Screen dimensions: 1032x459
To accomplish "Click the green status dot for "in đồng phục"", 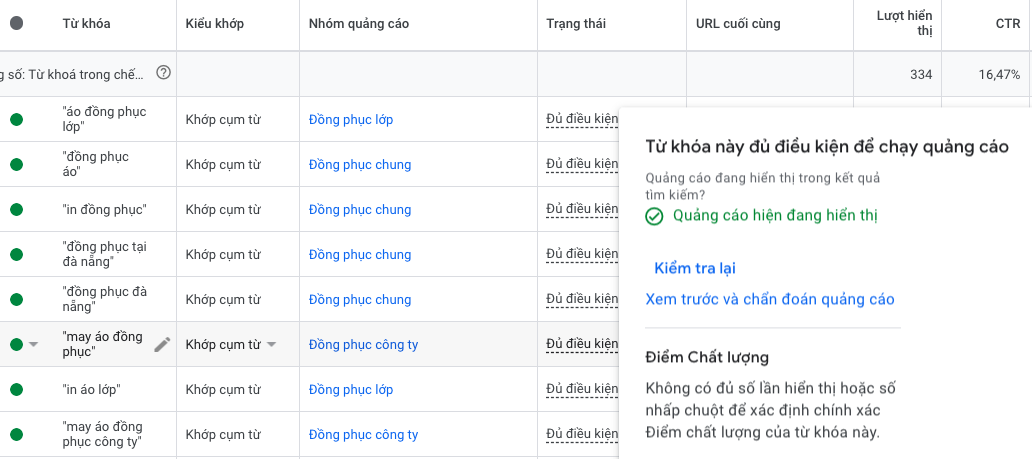I will coord(16,210).
